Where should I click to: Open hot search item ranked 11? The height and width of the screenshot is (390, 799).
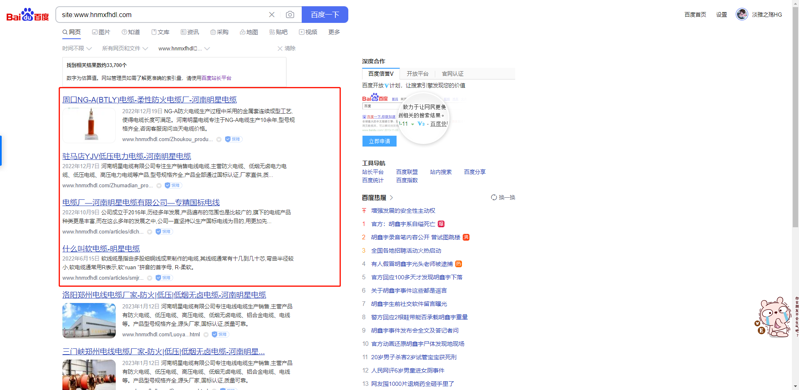[x=414, y=357]
